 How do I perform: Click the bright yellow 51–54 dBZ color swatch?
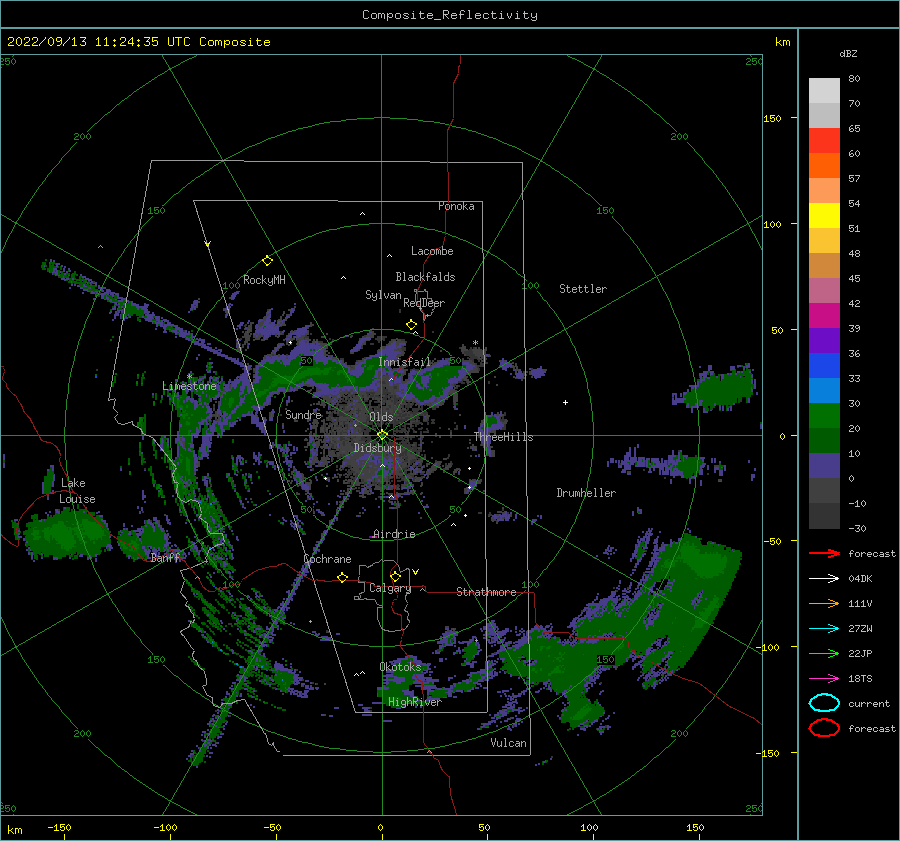(x=824, y=216)
